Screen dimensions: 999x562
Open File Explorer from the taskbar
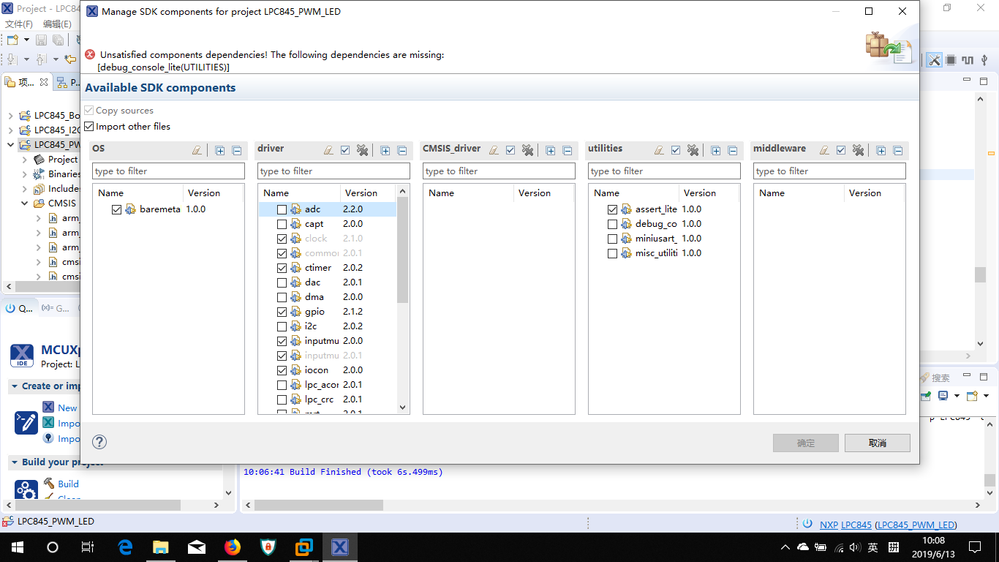[x=161, y=547]
